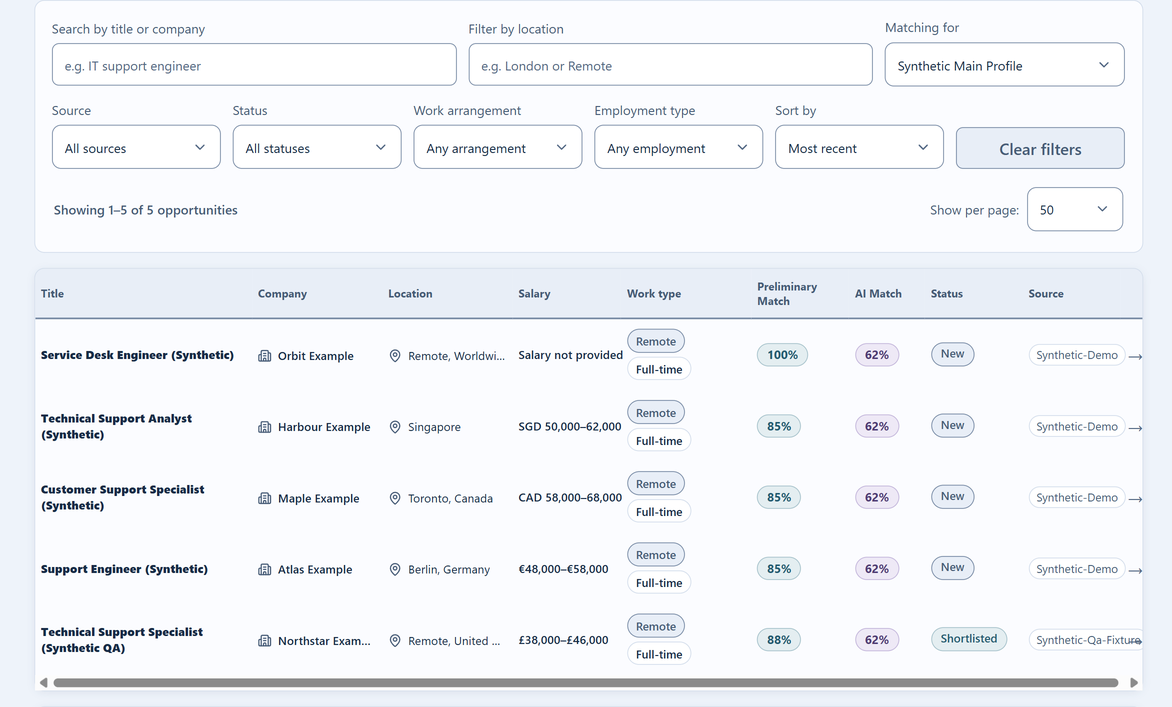1172x707 pixels.
Task: Click the building icon beside Northstar Exam...
Action: [265, 640]
